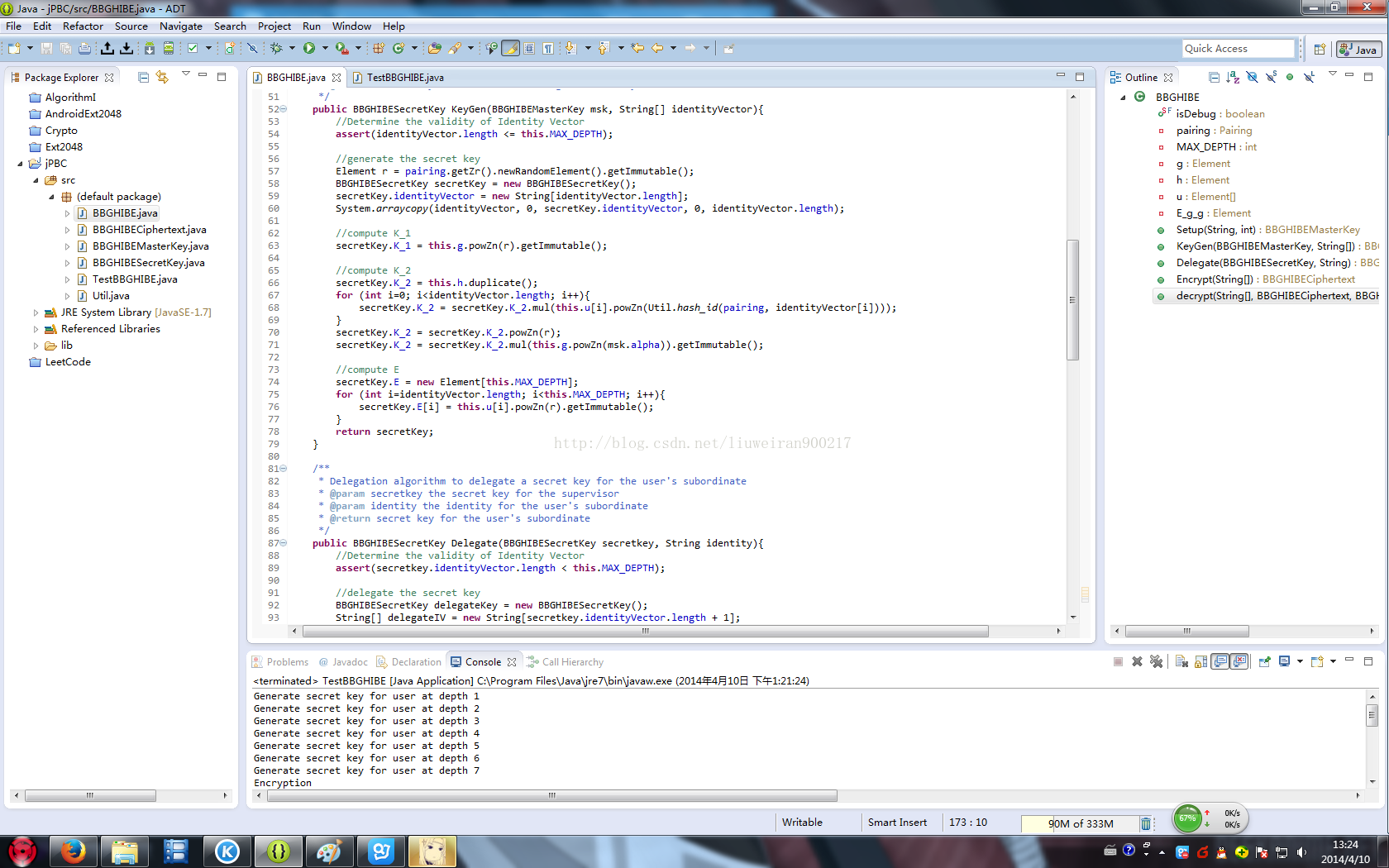Expand BBGHIBECiphertext.java tree node
The width and height of the screenshot is (1389, 868).
click(68, 230)
